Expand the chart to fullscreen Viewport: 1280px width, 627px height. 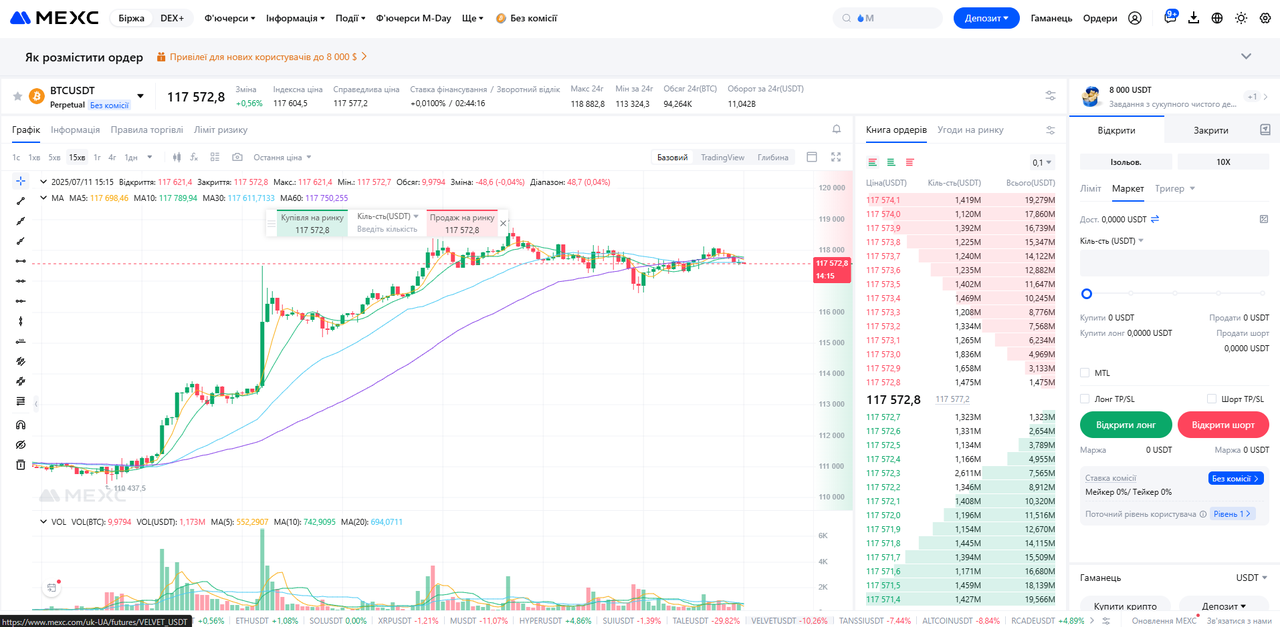pos(836,157)
